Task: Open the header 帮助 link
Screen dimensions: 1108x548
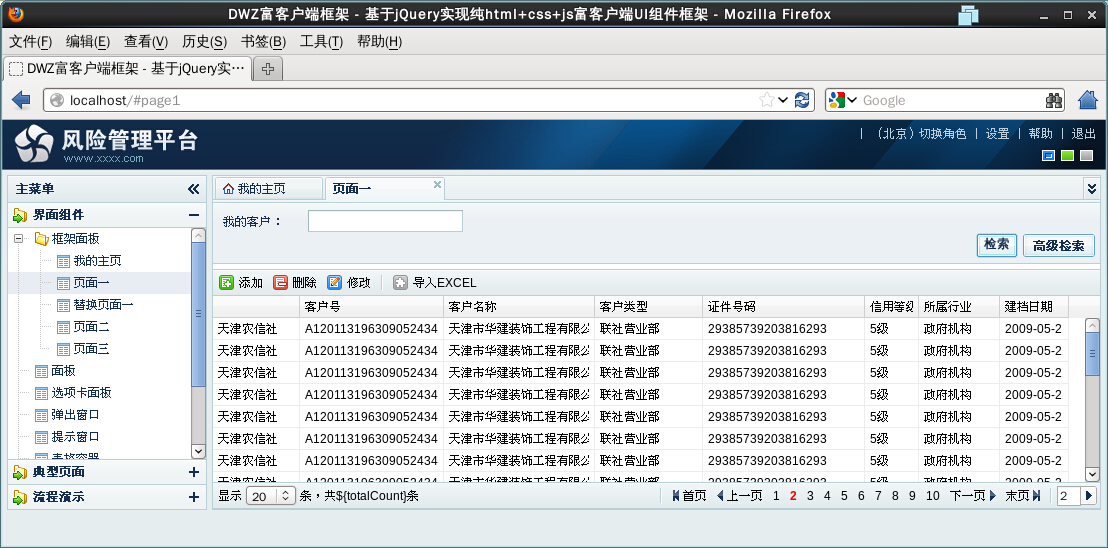Action: (1040, 133)
